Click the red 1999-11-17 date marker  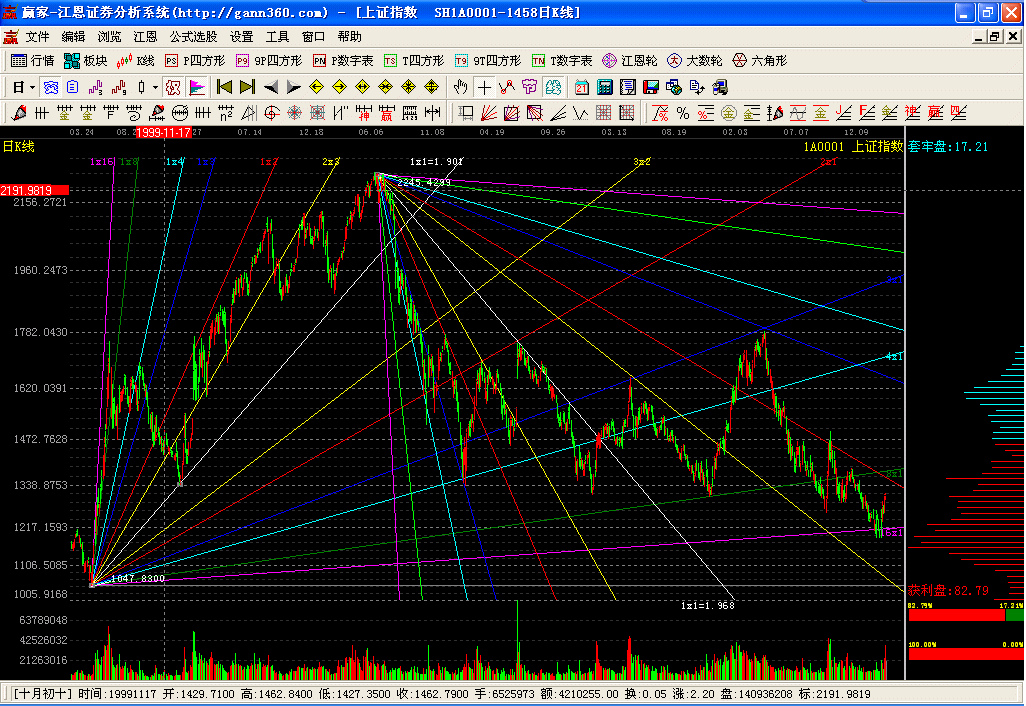(165, 132)
